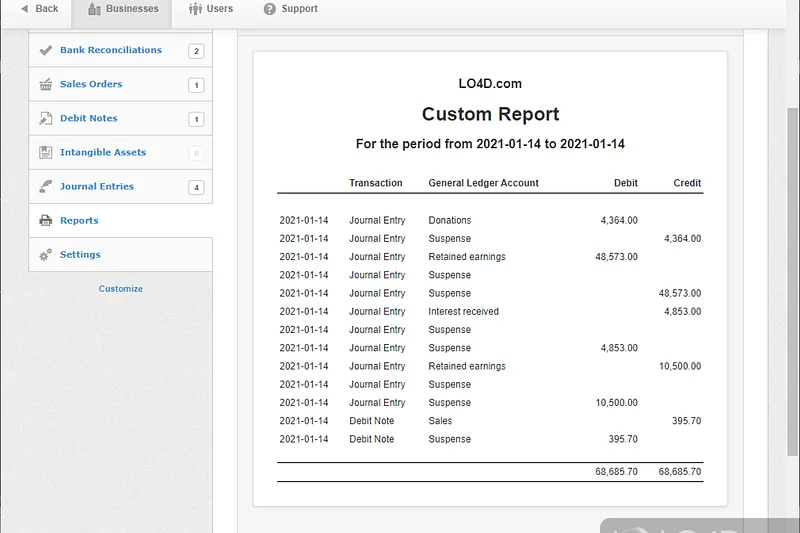Click the Reports printer icon
Image resolution: width=800 pixels, height=533 pixels.
click(x=45, y=221)
